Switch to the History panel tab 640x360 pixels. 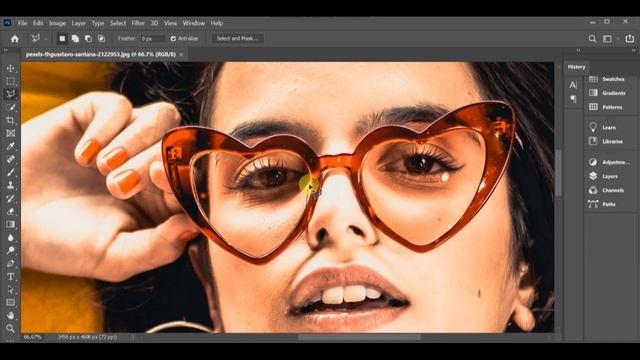point(576,67)
